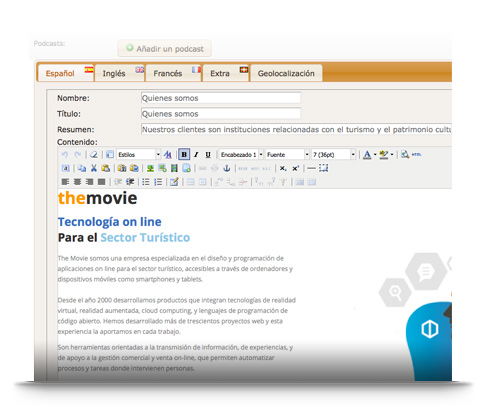488x406 pixels.
Task: Click the edit pencil note icon
Action: (174, 182)
